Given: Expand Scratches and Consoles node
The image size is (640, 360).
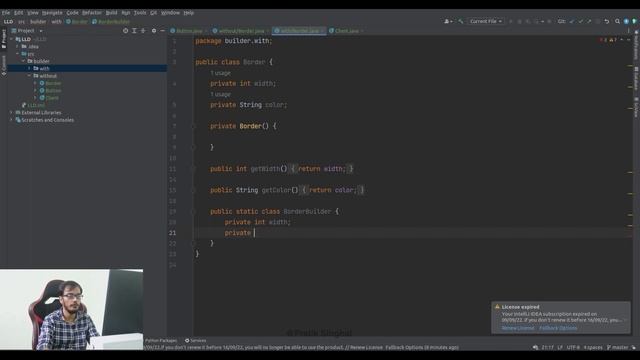Looking at the screenshot, I should point(11,120).
